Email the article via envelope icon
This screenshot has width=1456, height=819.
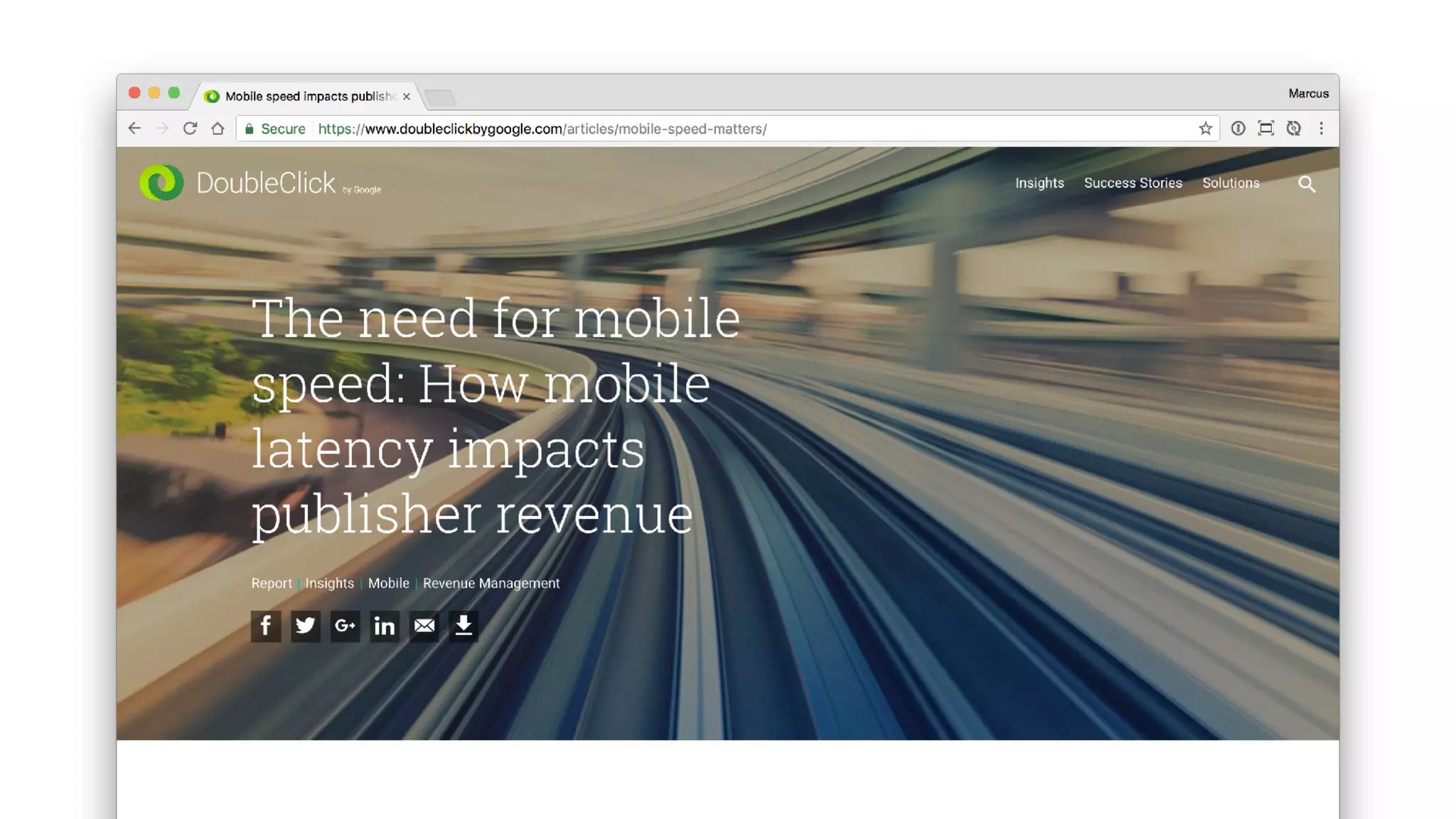pyautogui.click(x=424, y=626)
